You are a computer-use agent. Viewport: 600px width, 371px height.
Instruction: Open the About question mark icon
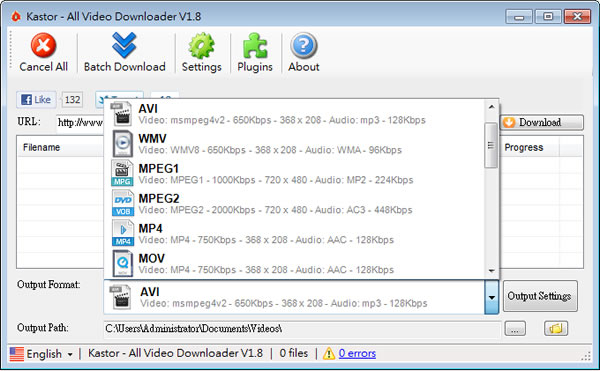303,46
